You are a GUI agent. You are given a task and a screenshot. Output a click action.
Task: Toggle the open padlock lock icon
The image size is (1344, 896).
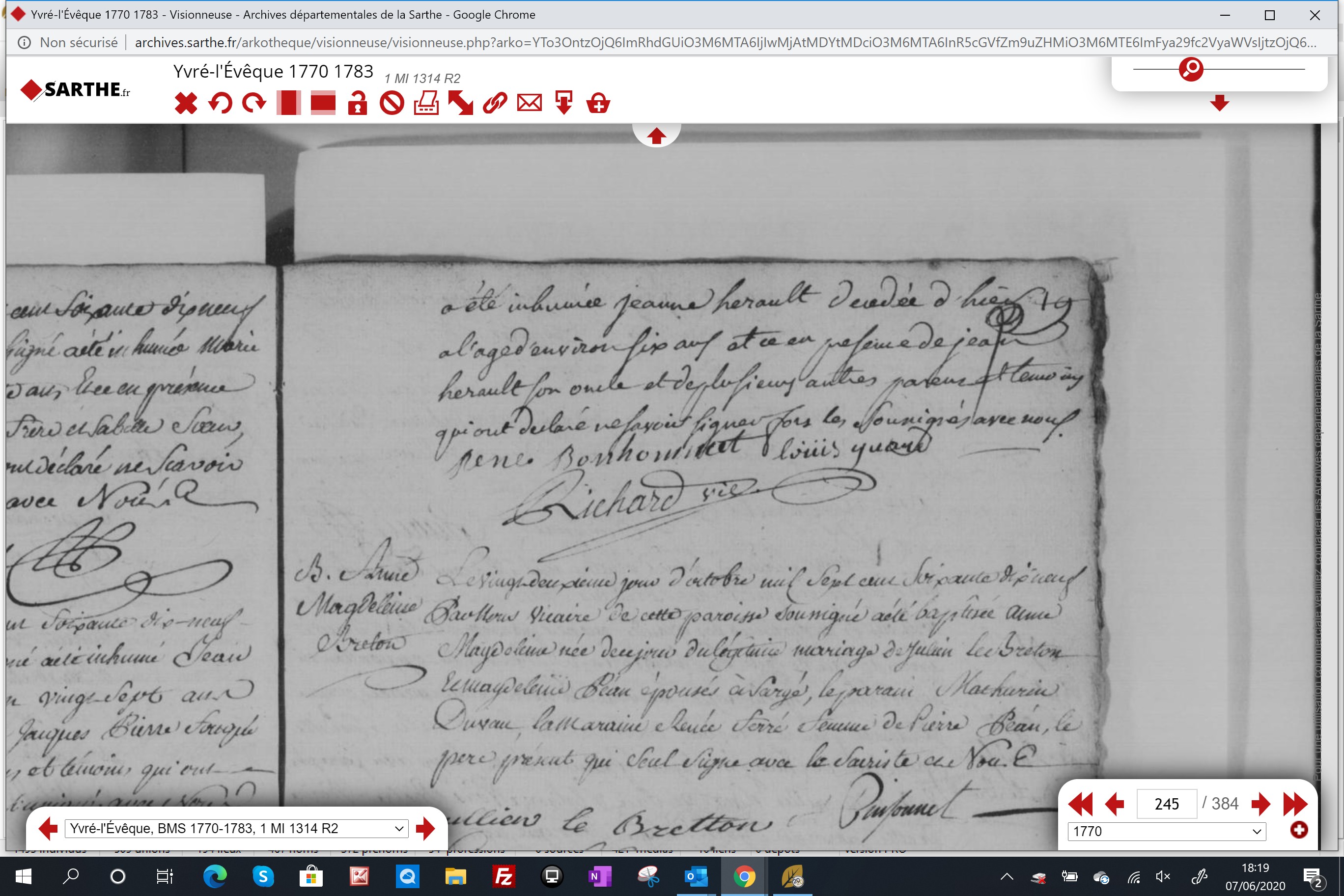(x=358, y=104)
